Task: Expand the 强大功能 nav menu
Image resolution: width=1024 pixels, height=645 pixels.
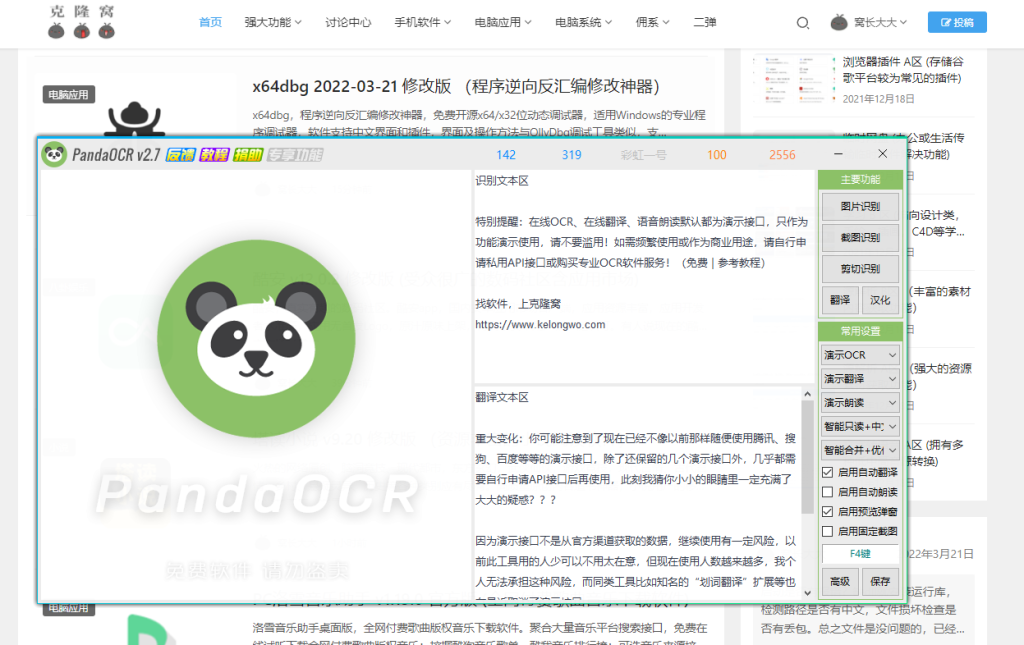Action: [x=273, y=22]
